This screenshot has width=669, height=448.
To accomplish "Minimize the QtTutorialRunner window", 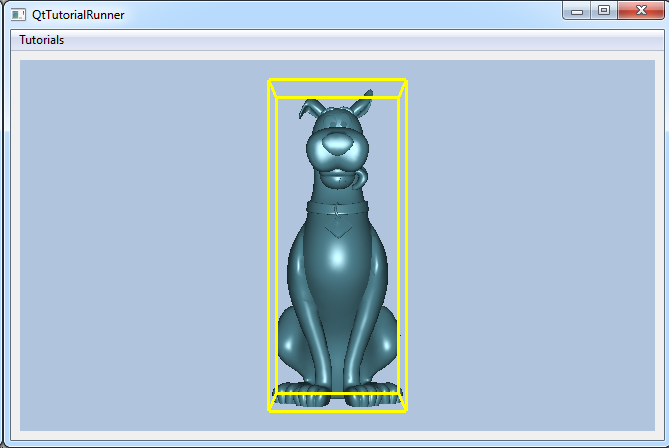I will (x=578, y=11).
